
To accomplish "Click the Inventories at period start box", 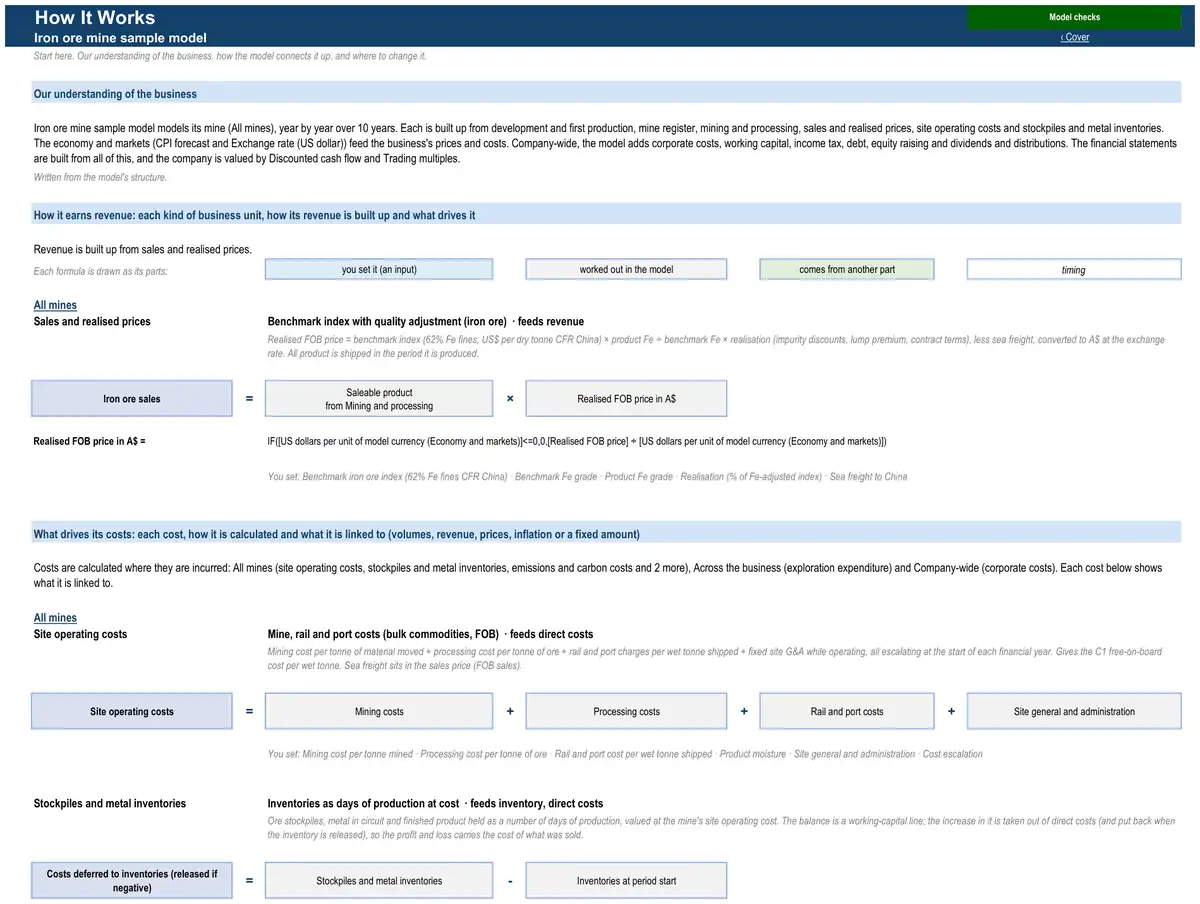I will coord(626,881).
